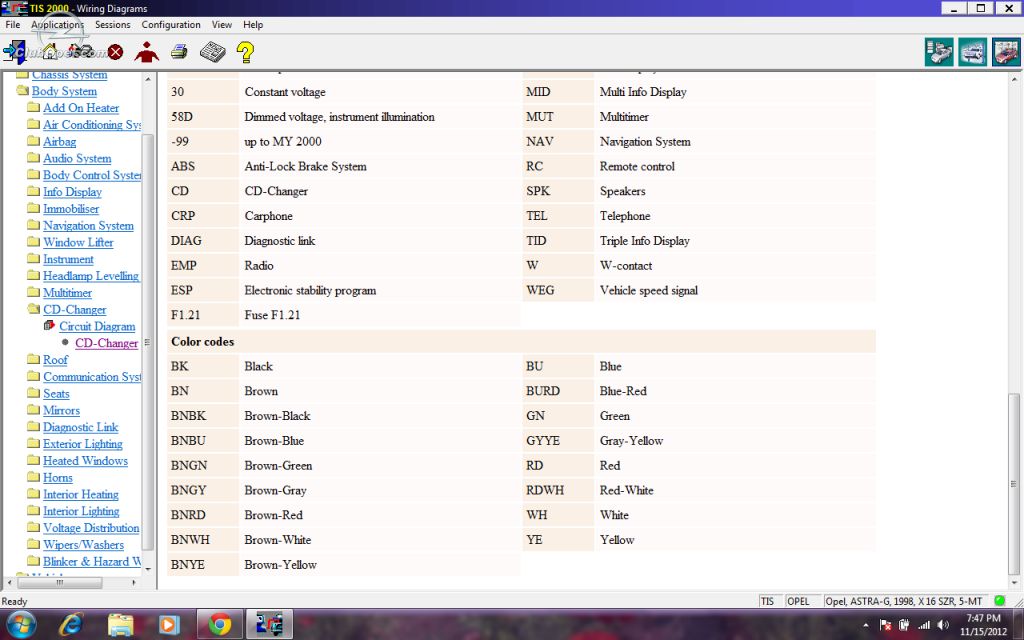The image size is (1024, 640).
Task: Click the Airbag folder icon
Action: tap(33, 140)
